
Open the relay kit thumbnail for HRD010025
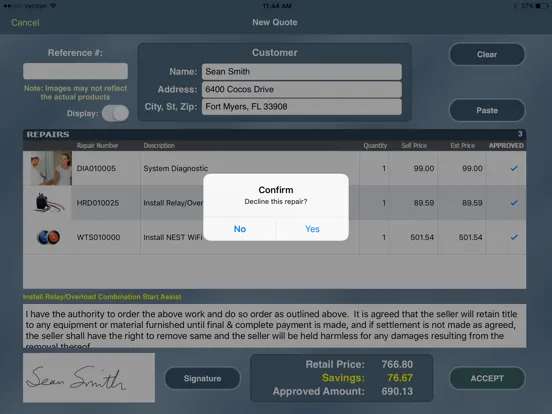tap(48, 203)
